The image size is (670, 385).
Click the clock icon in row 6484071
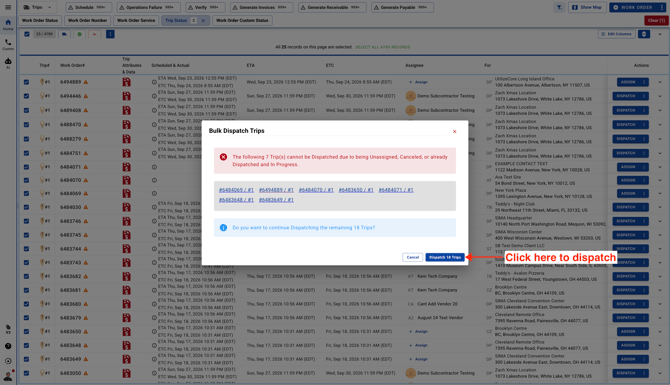pyautogui.click(x=154, y=167)
